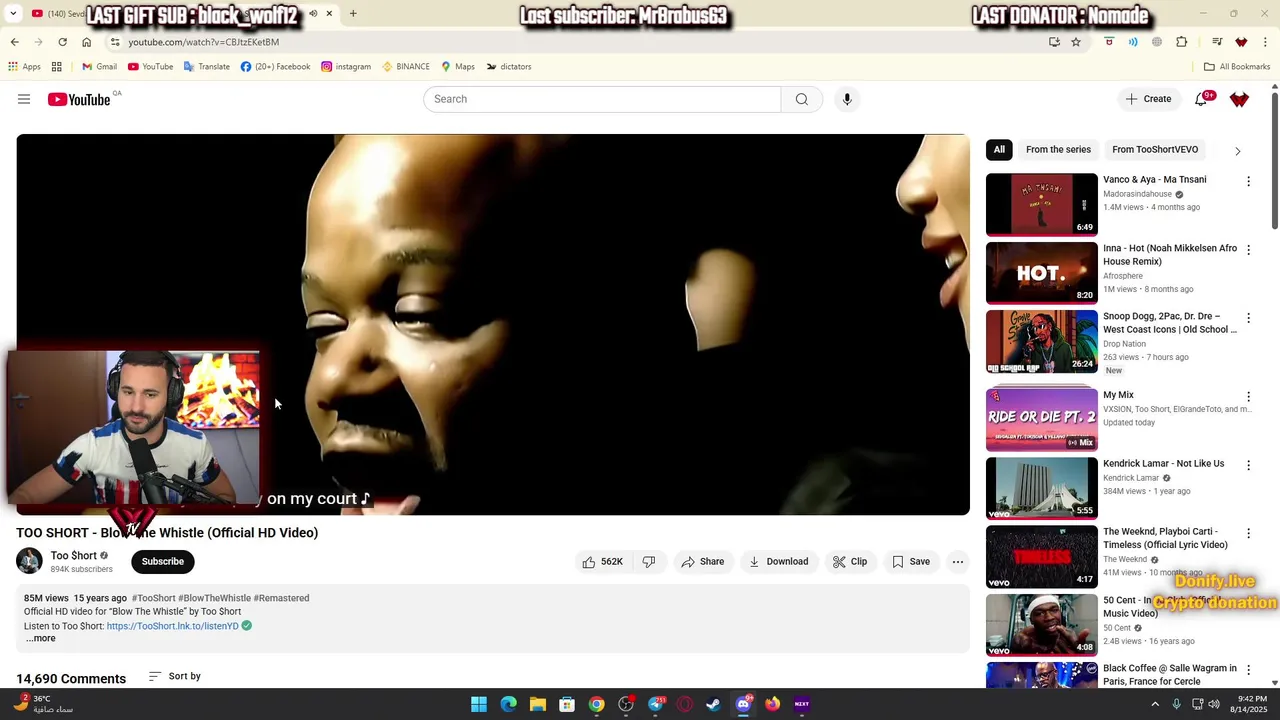Open Discord from the taskbar
The height and width of the screenshot is (720, 1280).
pyautogui.click(x=743, y=704)
